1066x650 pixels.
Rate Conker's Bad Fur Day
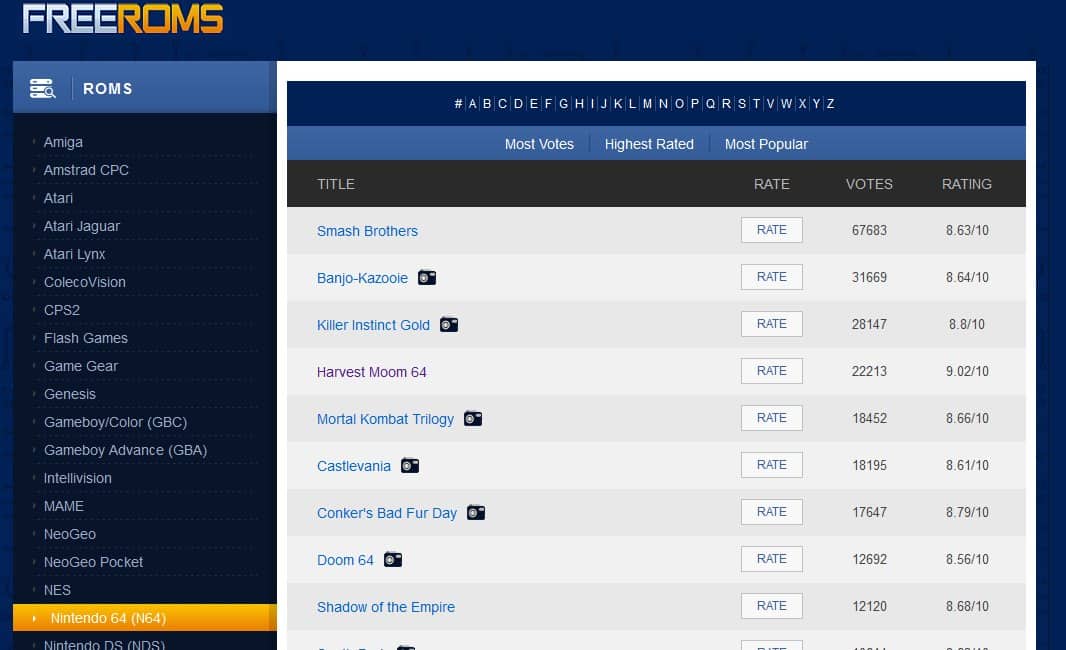(x=772, y=511)
